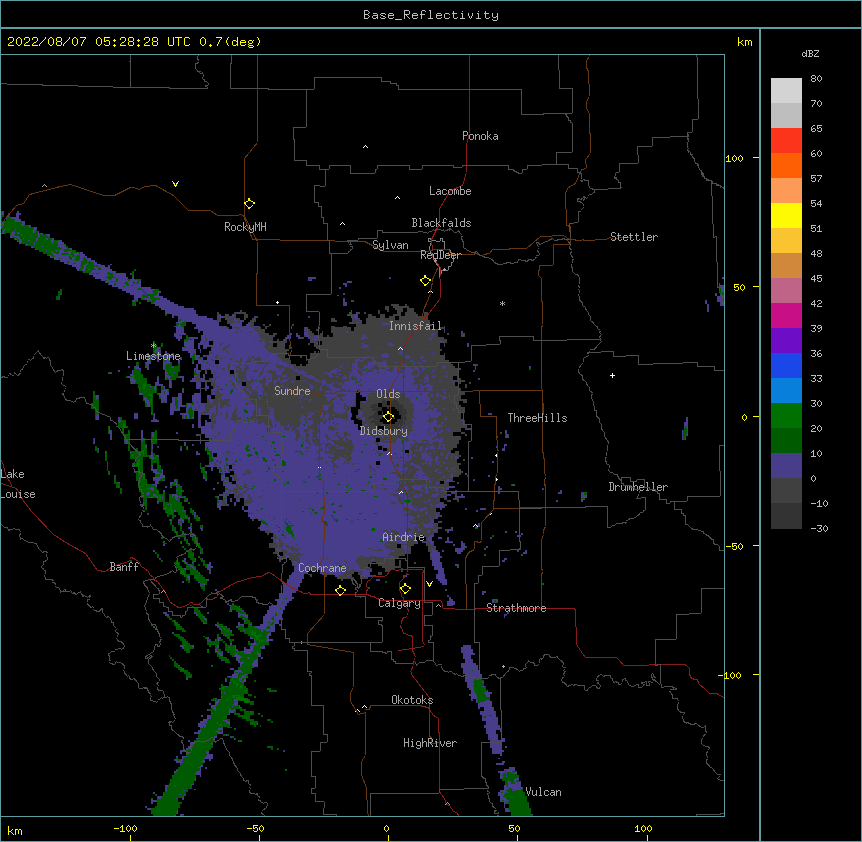Click the Base_Reflectivity title

click(x=431, y=15)
